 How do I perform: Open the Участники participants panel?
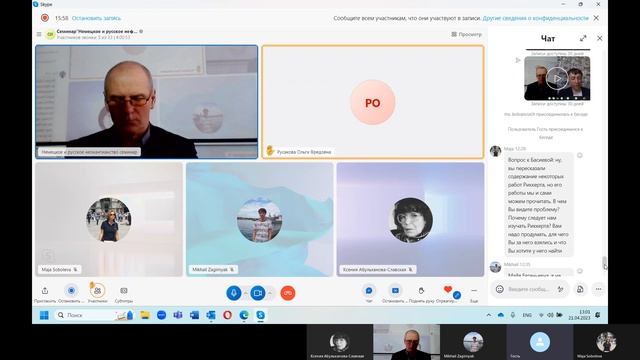pos(97,291)
